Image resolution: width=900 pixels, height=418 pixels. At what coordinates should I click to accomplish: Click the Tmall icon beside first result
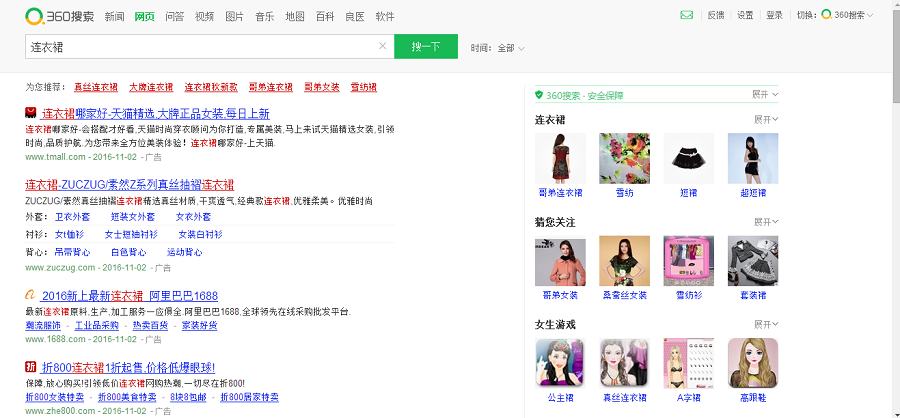(31, 113)
